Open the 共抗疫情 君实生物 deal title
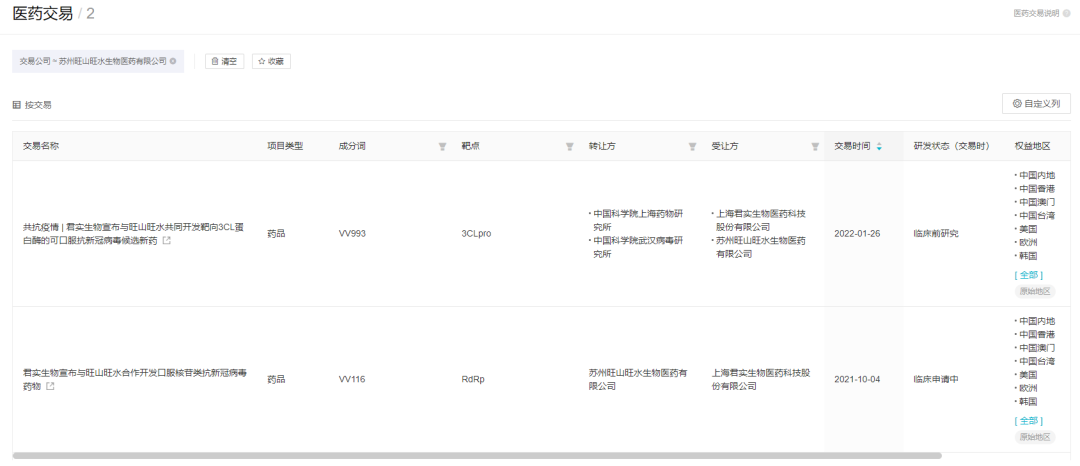Viewport: 1080px width, 466px height. (135, 234)
